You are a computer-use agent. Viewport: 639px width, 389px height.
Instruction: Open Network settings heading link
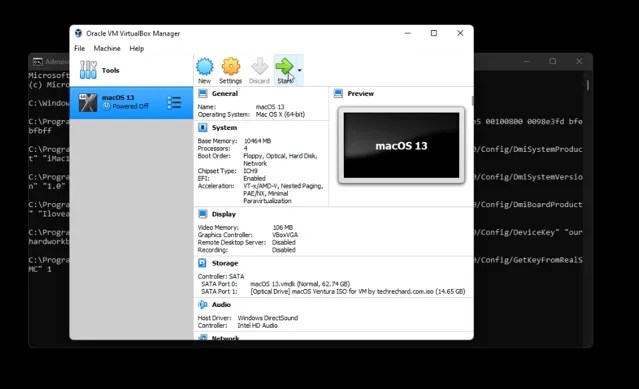(x=225, y=338)
